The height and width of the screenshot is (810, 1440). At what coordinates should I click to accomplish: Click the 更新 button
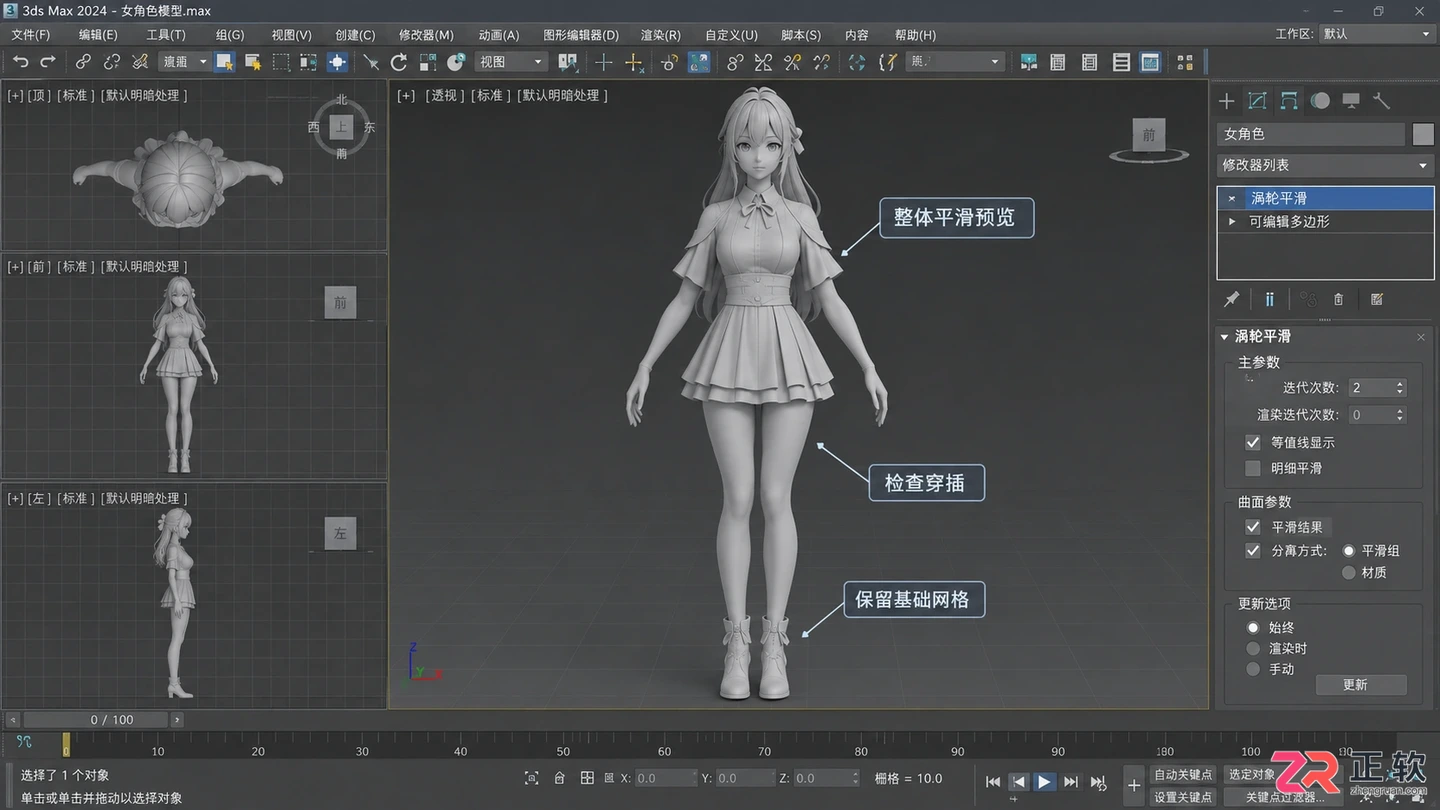pyautogui.click(x=1361, y=685)
